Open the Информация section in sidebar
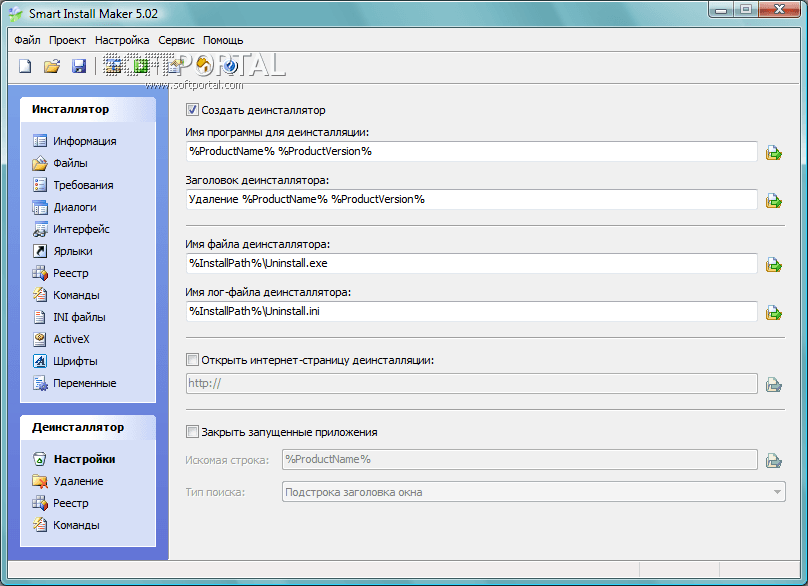 [75, 141]
